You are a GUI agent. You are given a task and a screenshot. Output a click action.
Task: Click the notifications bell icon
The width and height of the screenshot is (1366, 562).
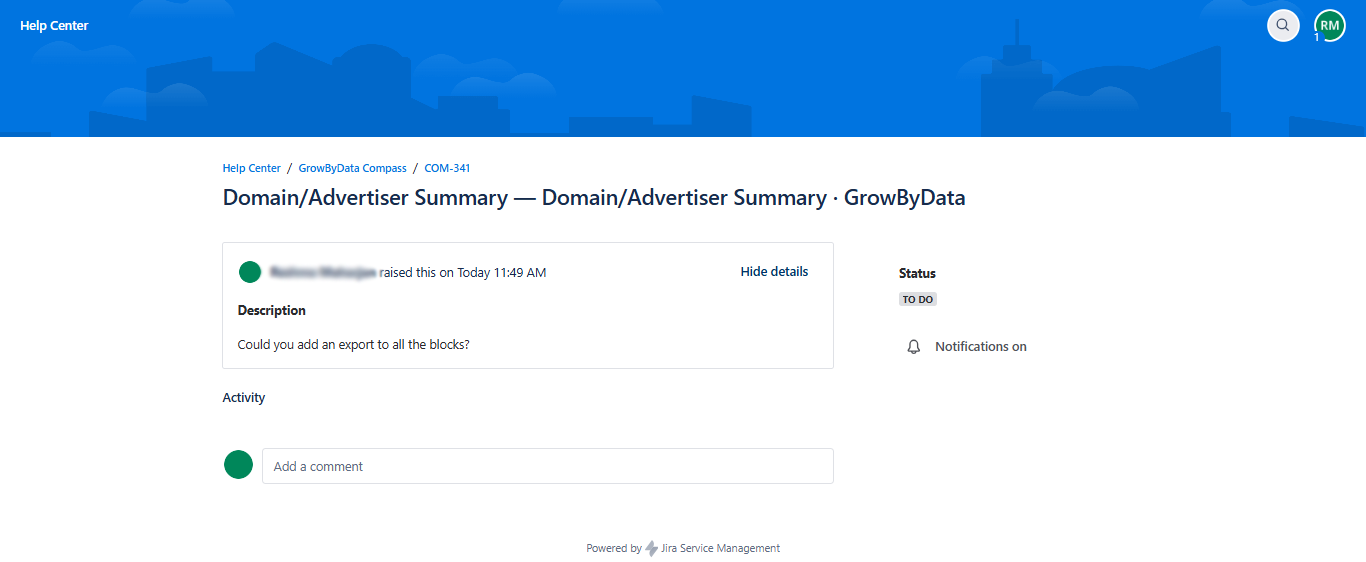(x=913, y=347)
